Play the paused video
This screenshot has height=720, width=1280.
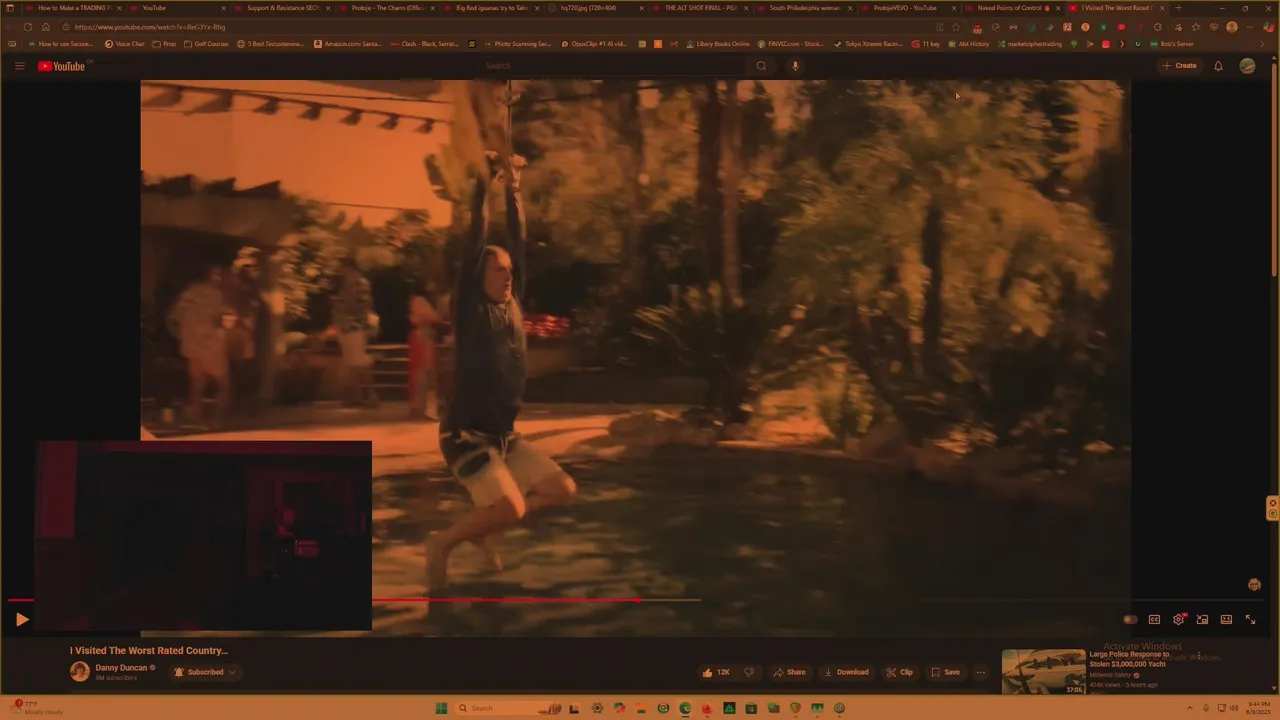coord(22,620)
